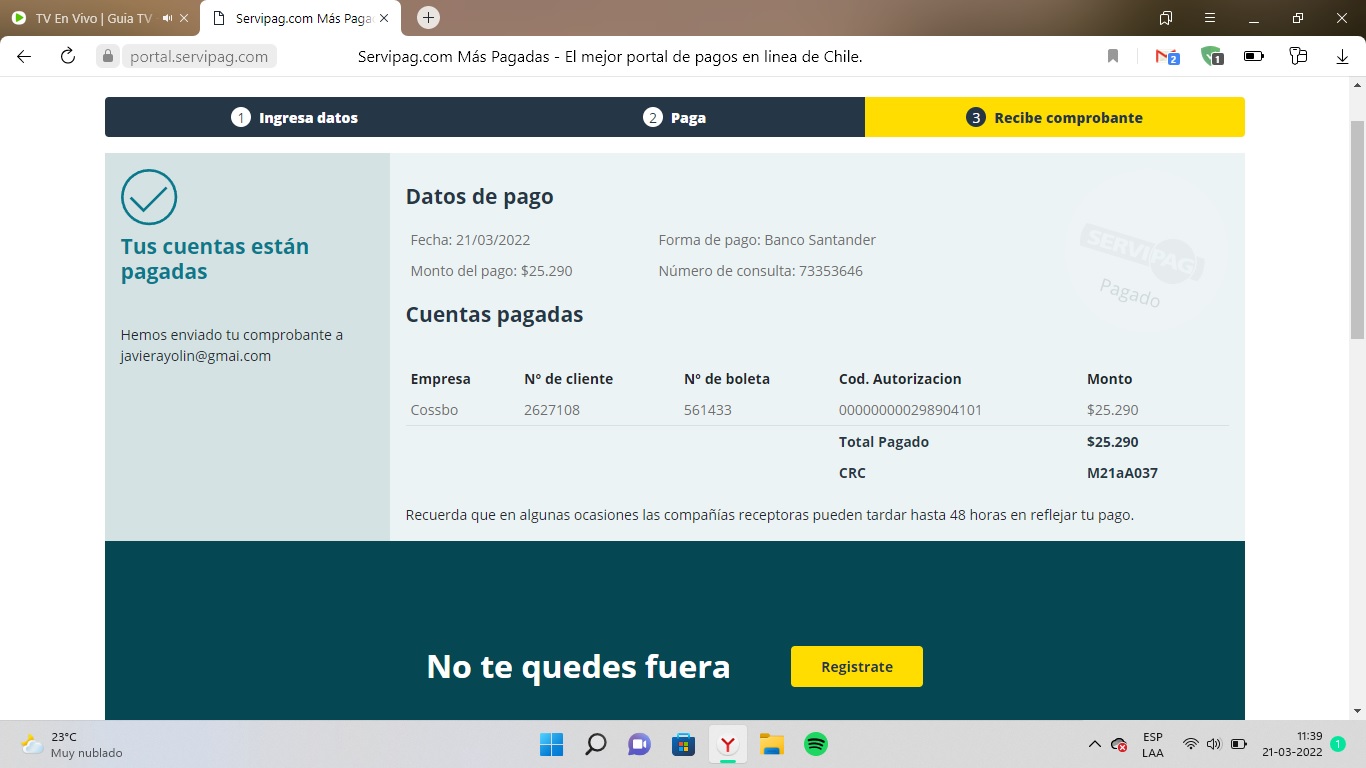The width and height of the screenshot is (1366, 768).
Task: Switch the ESP LAA keyboard language
Action: [1153, 745]
